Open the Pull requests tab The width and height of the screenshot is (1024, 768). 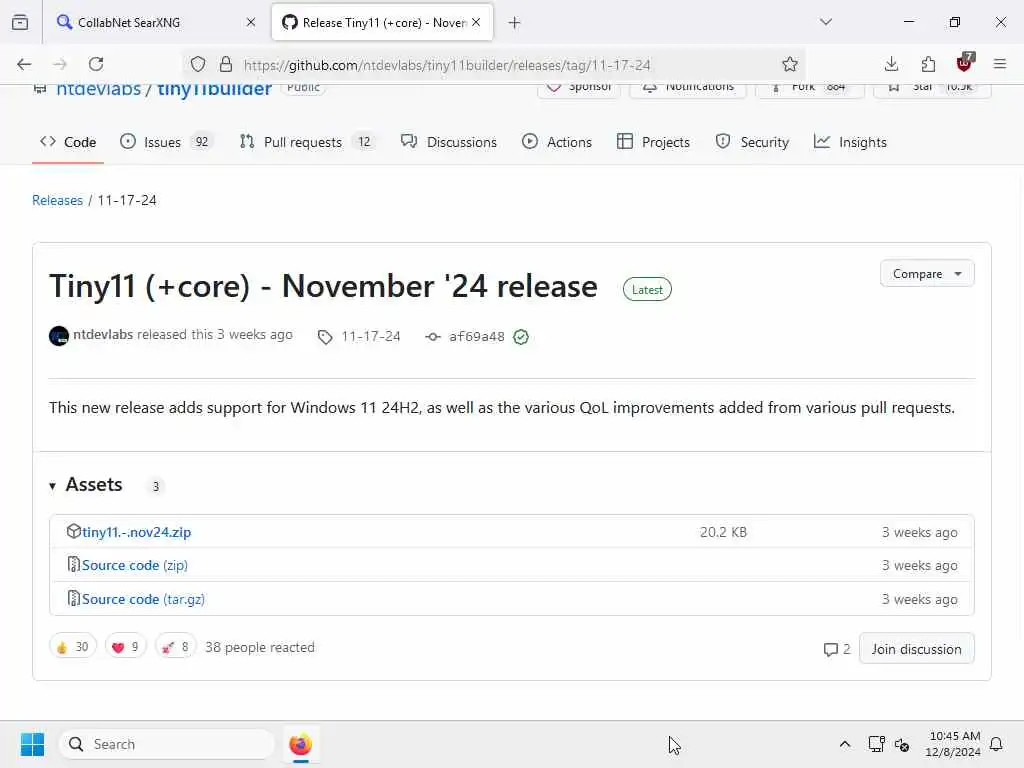click(307, 142)
